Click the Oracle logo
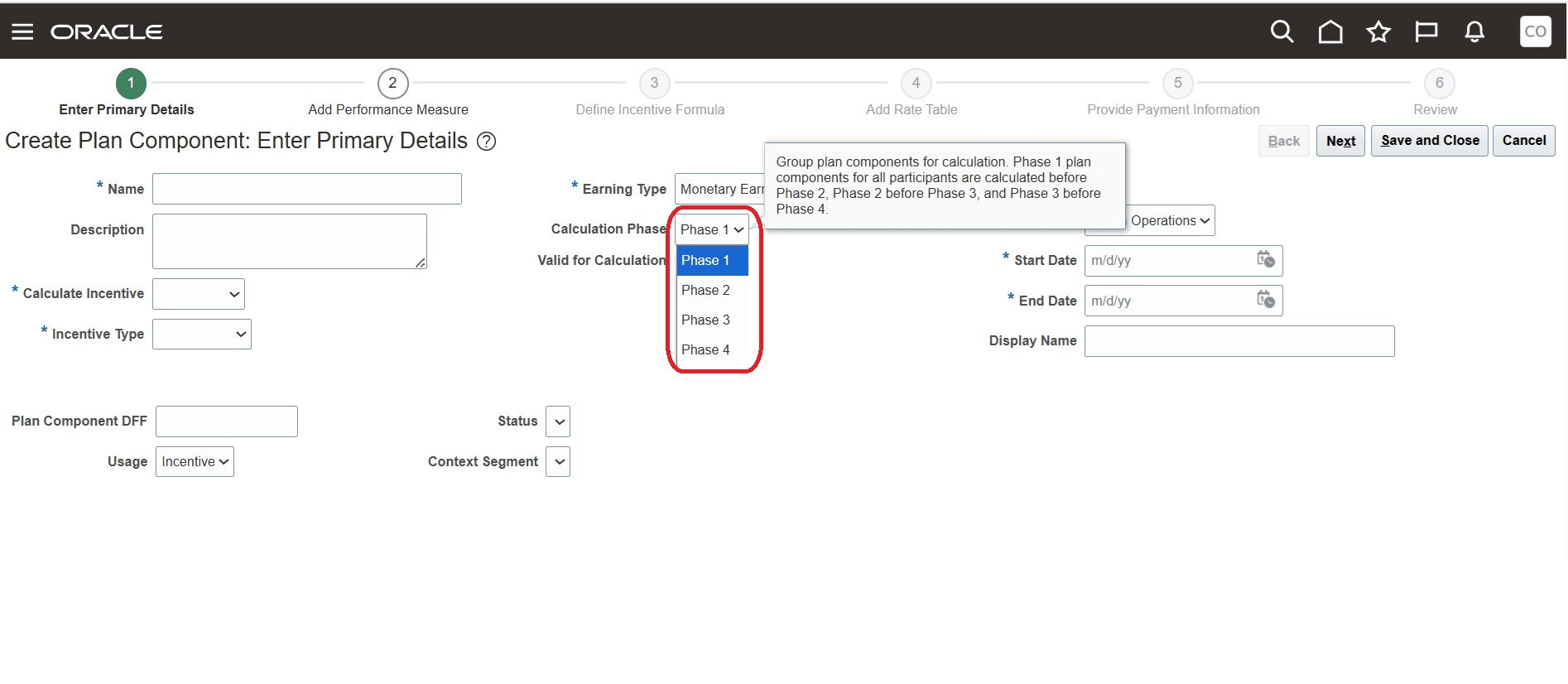 pos(107,31)
